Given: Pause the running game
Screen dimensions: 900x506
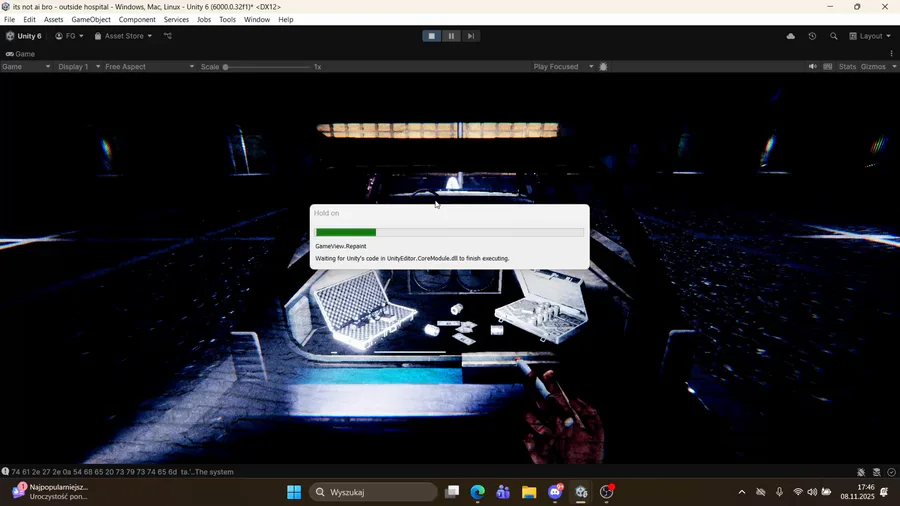Looking at the screenshot, I should pos(451,36).
